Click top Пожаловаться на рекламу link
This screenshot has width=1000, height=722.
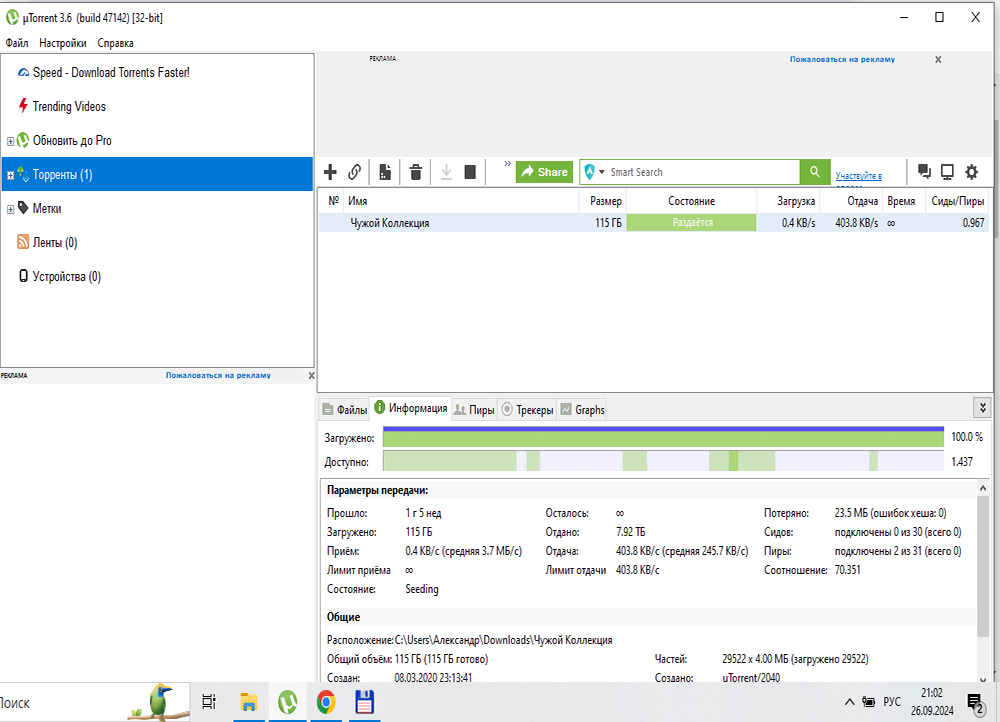842,59
